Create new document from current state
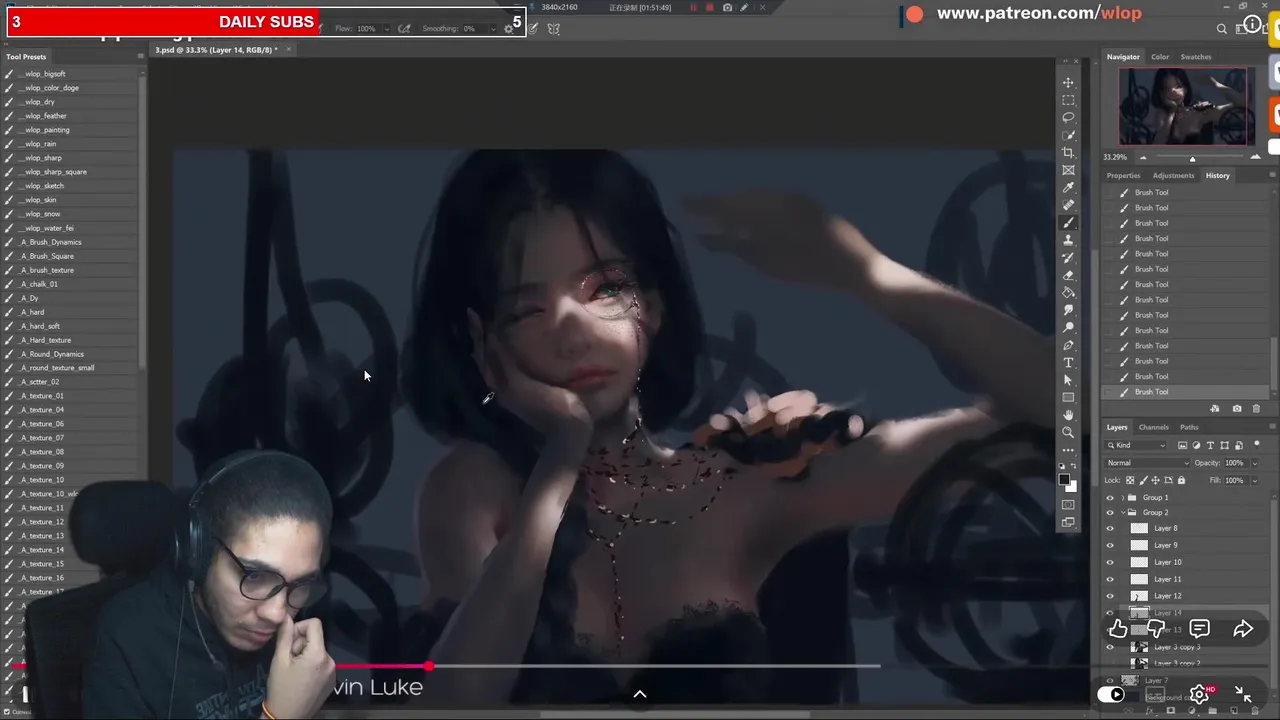1280x720 pixels. coord(1215,408)
